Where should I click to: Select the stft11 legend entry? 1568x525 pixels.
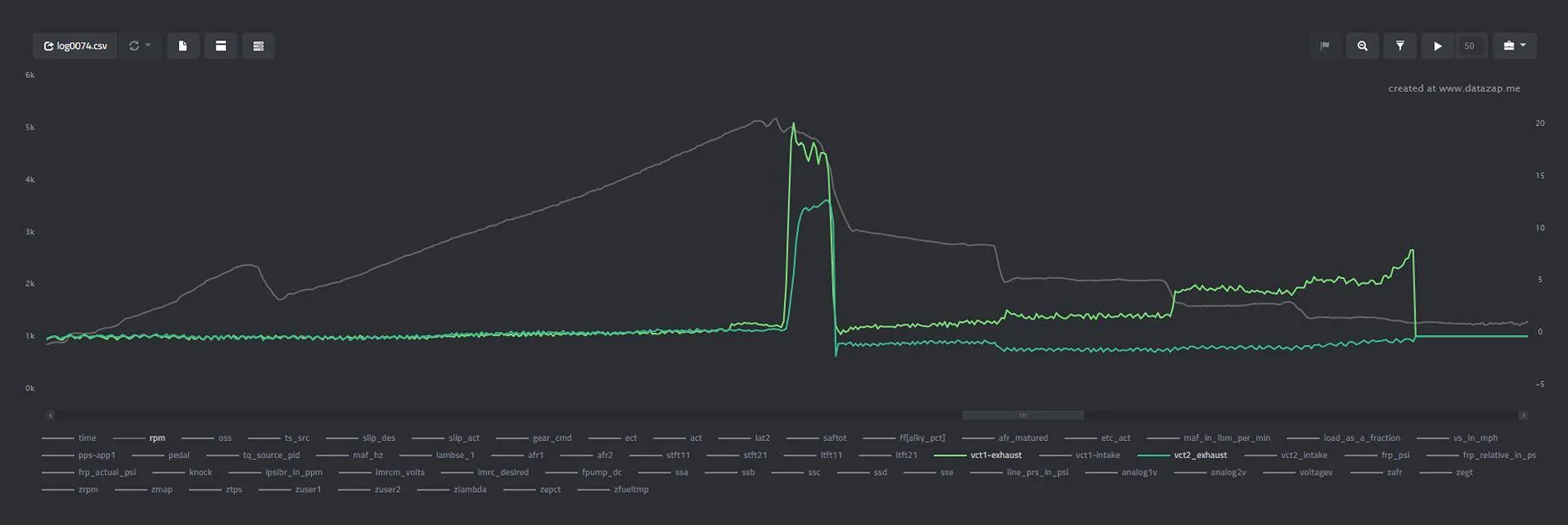click(659, 456)
